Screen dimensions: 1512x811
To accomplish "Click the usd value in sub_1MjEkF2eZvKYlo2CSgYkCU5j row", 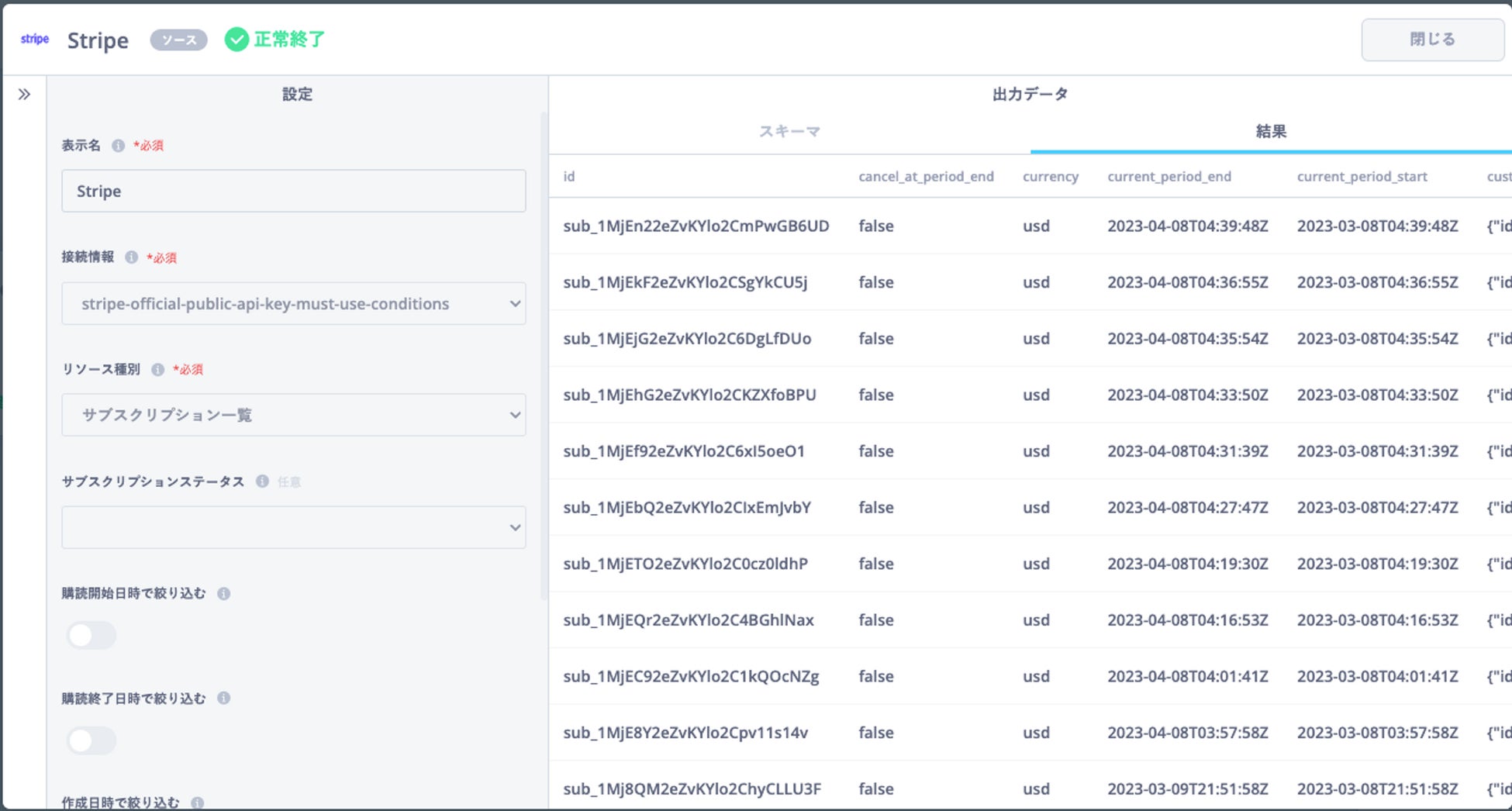I will coord(1036,282).
